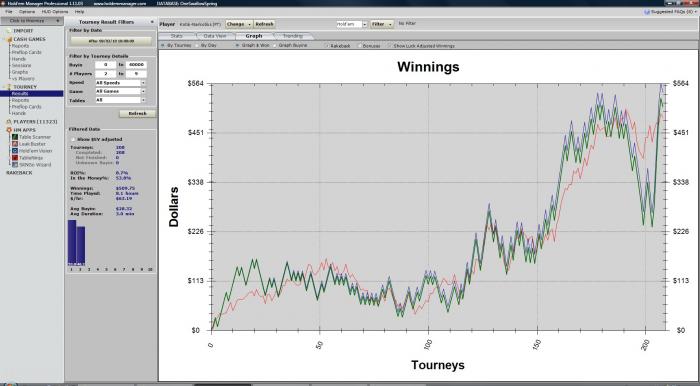Click the Holdem Manager title bar icon
This screenshot has height=386, width=700.
(4, 3)
